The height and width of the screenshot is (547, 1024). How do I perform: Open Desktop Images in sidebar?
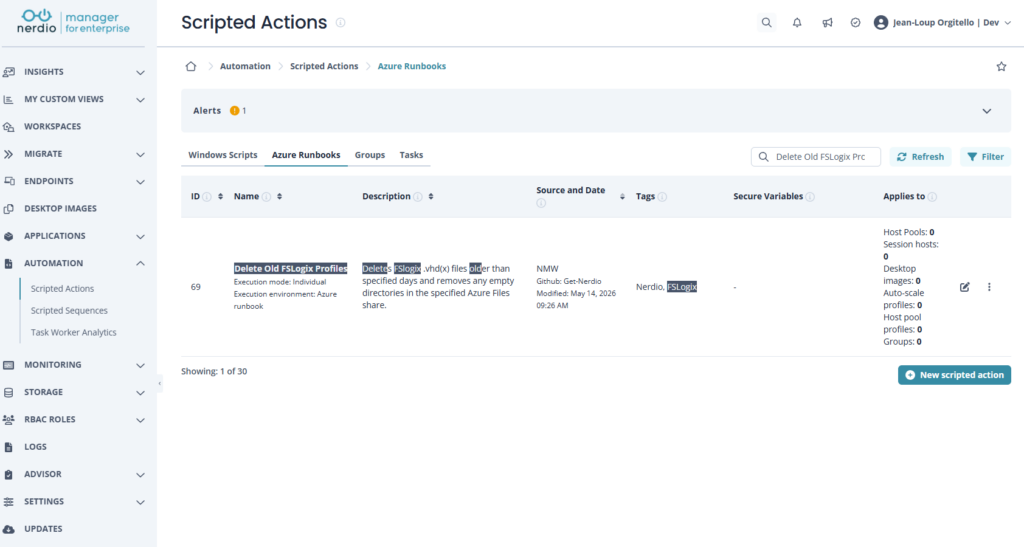[60, 209]
